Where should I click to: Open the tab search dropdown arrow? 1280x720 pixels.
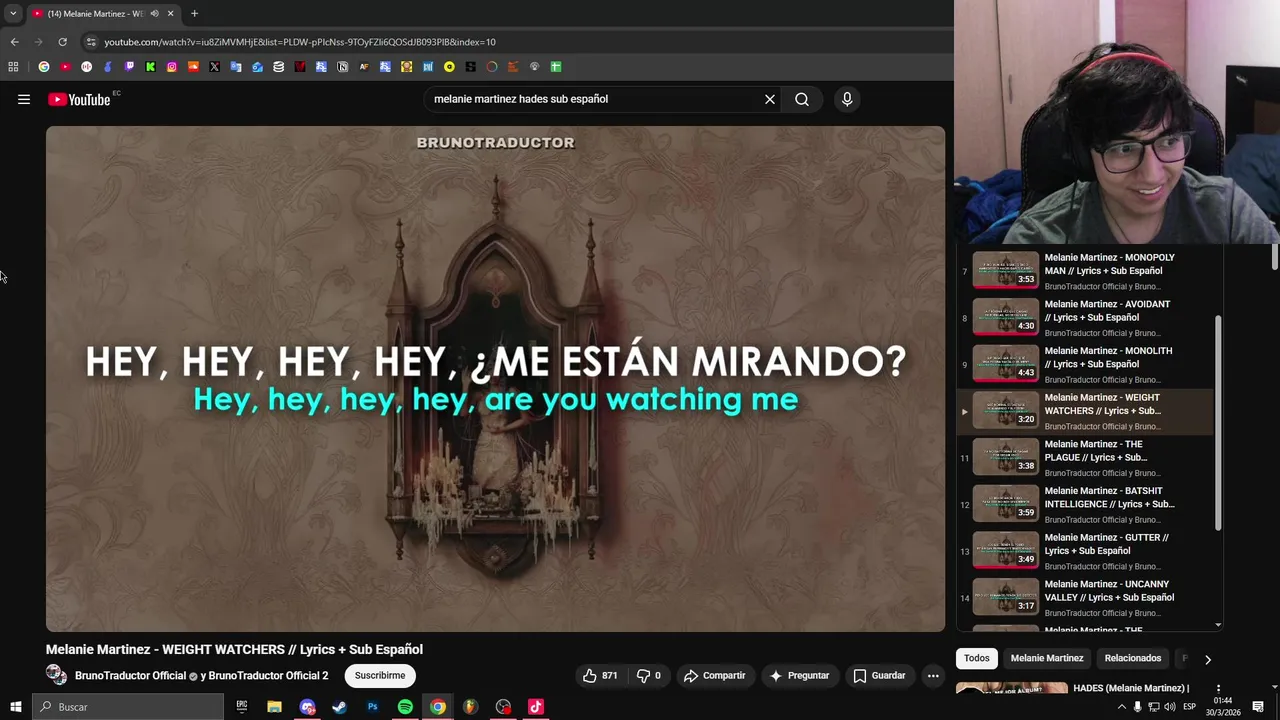(x=13, y=14)
